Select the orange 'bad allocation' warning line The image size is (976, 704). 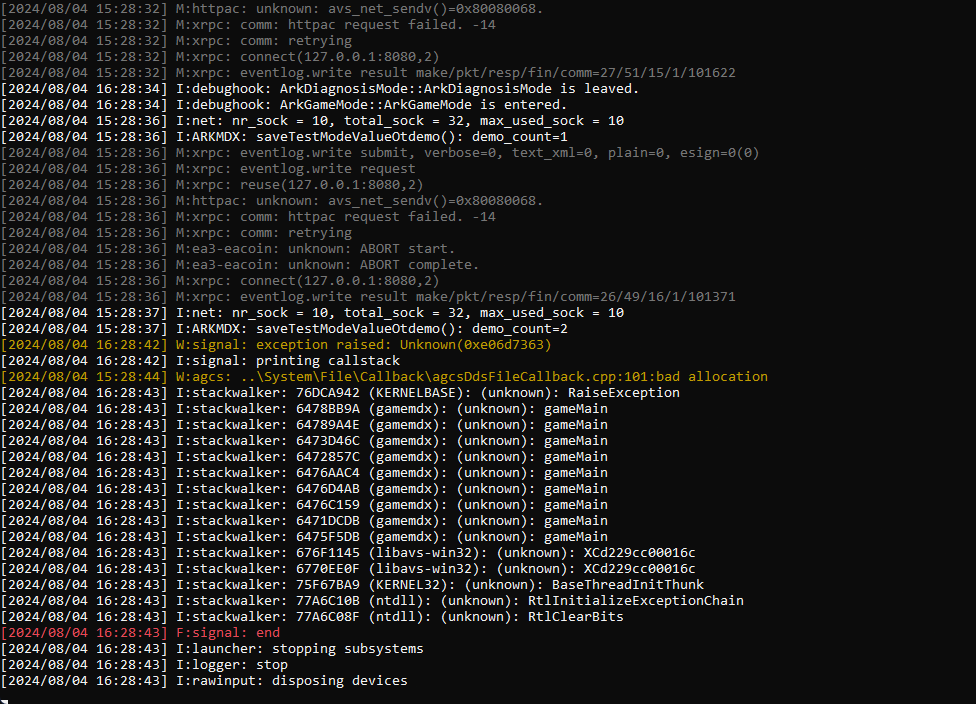(471, 377)
